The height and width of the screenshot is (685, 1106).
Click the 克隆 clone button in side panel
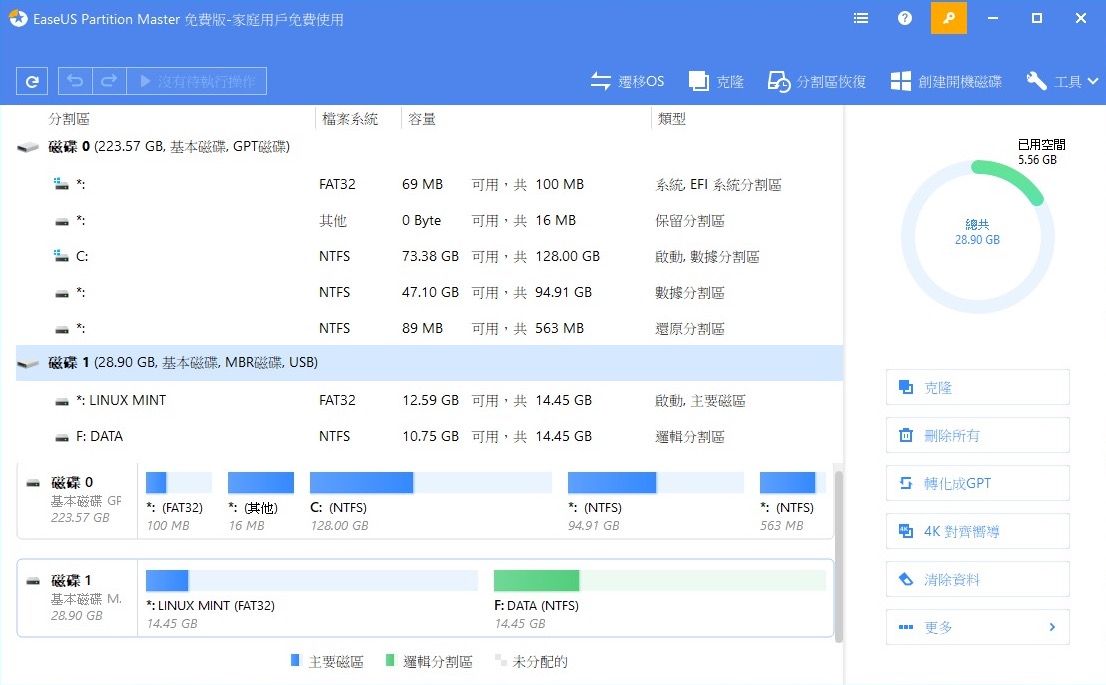click(x=978, y=387)
